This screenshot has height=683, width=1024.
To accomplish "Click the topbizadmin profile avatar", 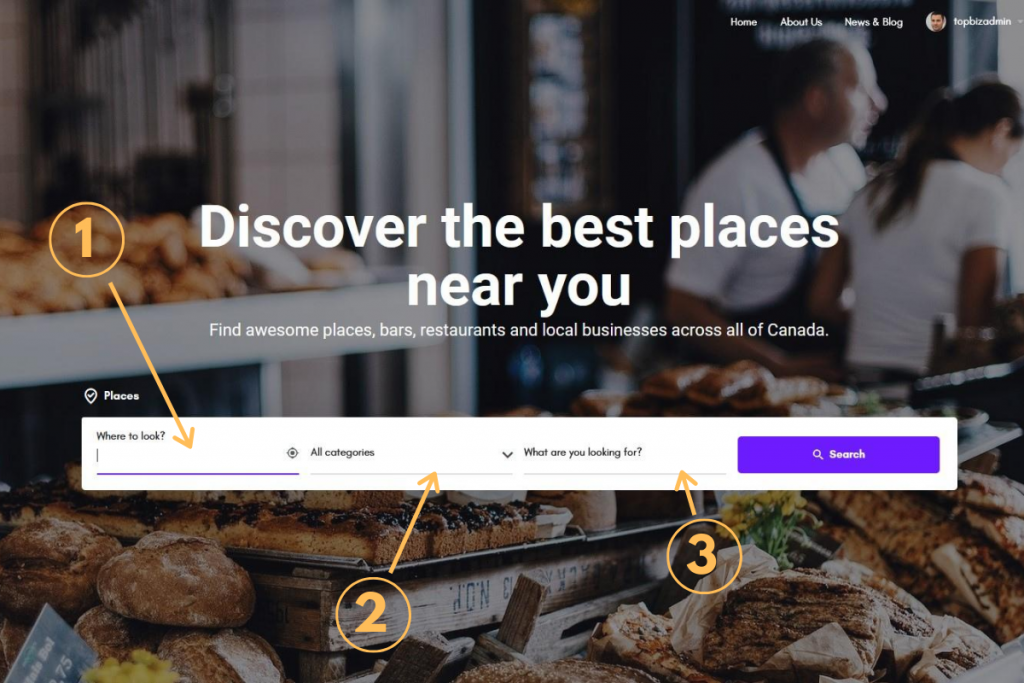I will [x=935, y=22].
